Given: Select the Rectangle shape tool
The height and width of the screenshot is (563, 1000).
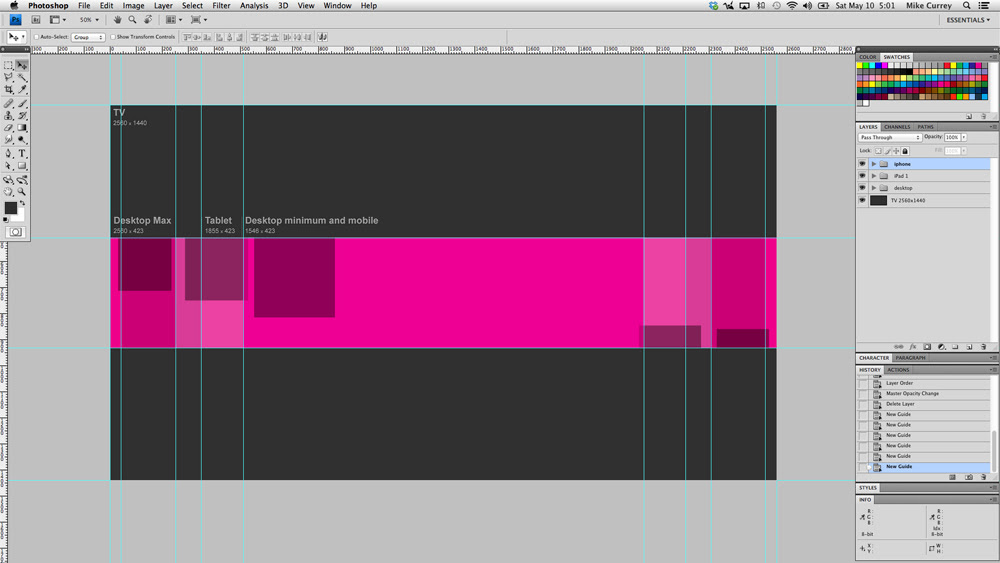Looking at the screenshot, I should 22,166.
